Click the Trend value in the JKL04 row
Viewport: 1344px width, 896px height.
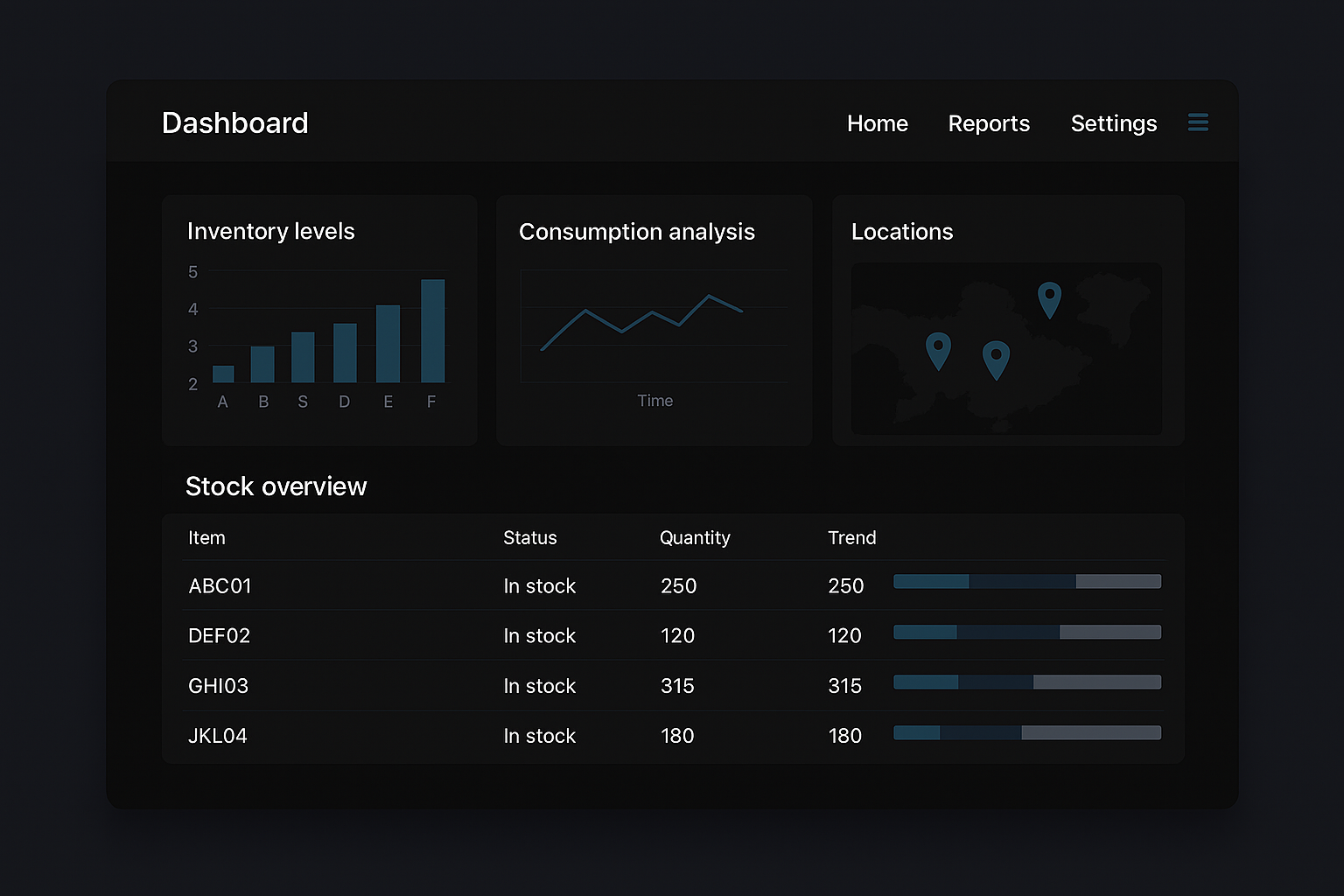point(844,736)
